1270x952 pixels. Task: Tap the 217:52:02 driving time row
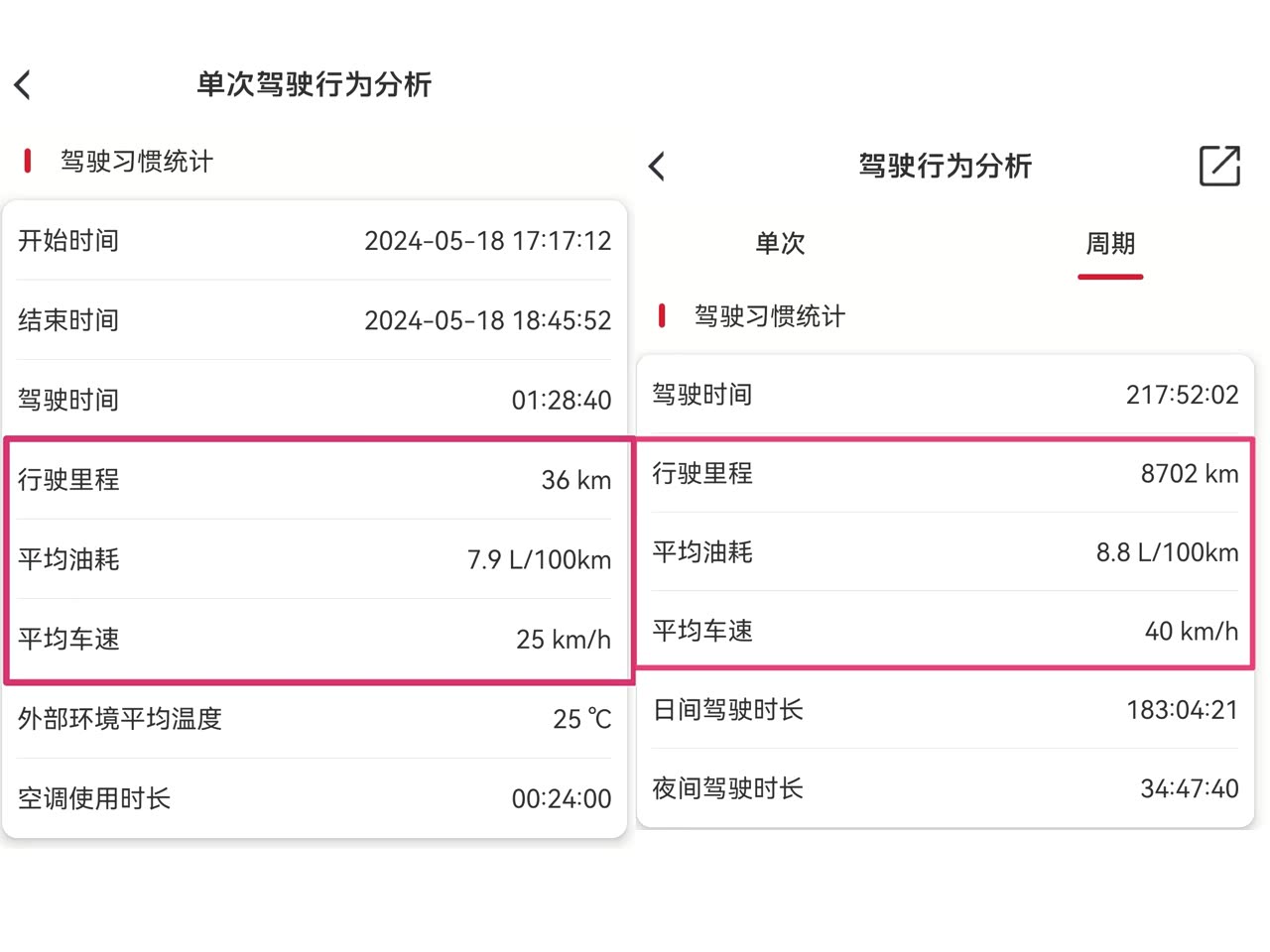point(945,395)
